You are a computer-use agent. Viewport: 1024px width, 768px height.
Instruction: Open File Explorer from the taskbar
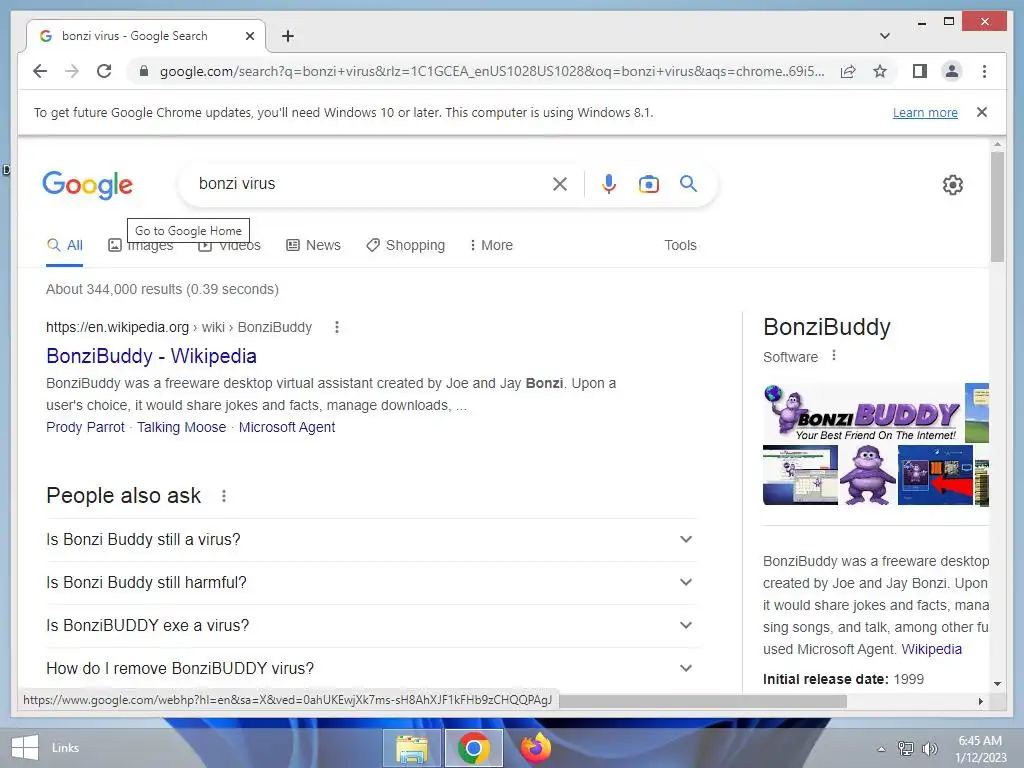point(412,748)
